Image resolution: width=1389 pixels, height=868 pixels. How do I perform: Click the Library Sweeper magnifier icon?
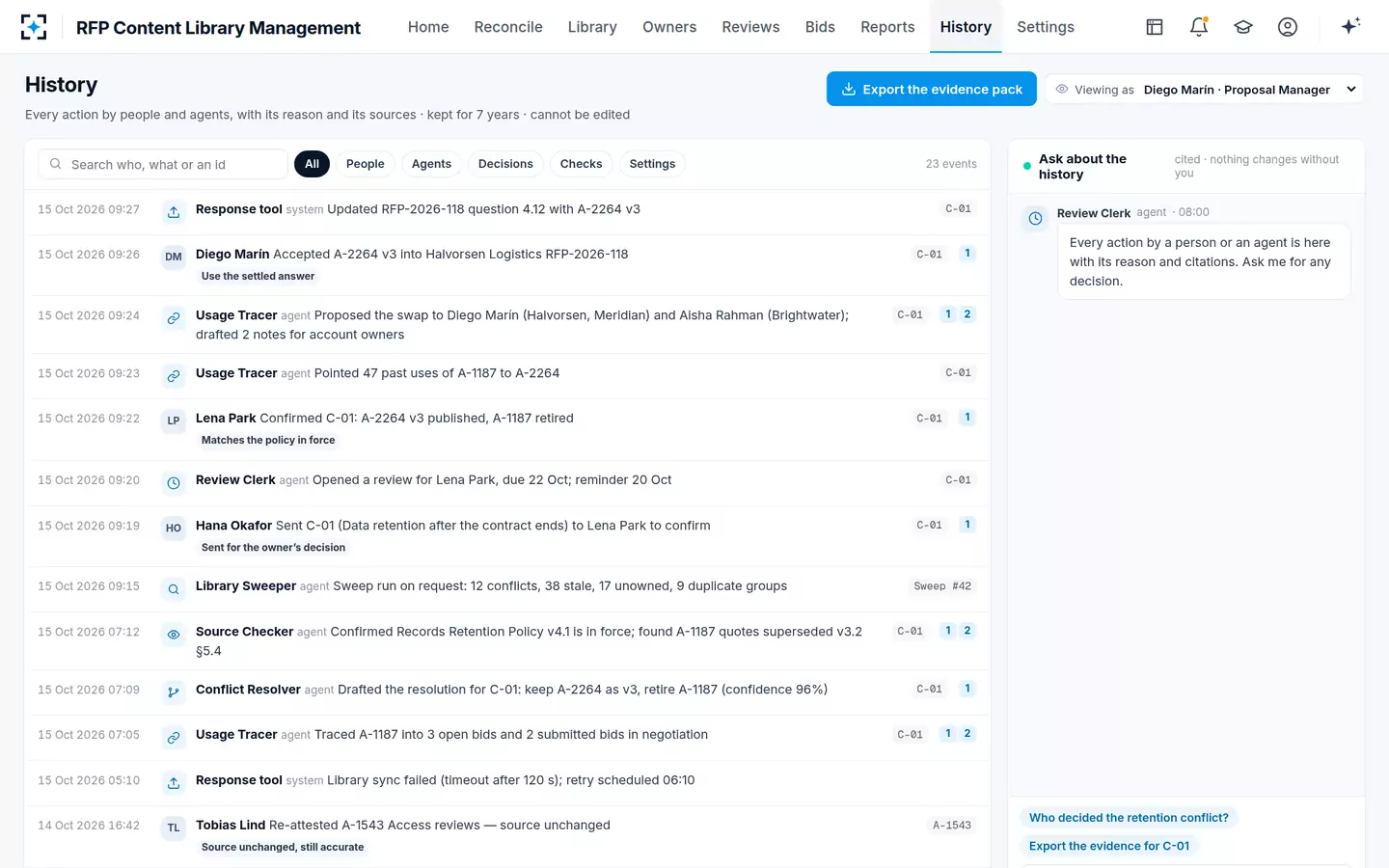pos(174,589)
